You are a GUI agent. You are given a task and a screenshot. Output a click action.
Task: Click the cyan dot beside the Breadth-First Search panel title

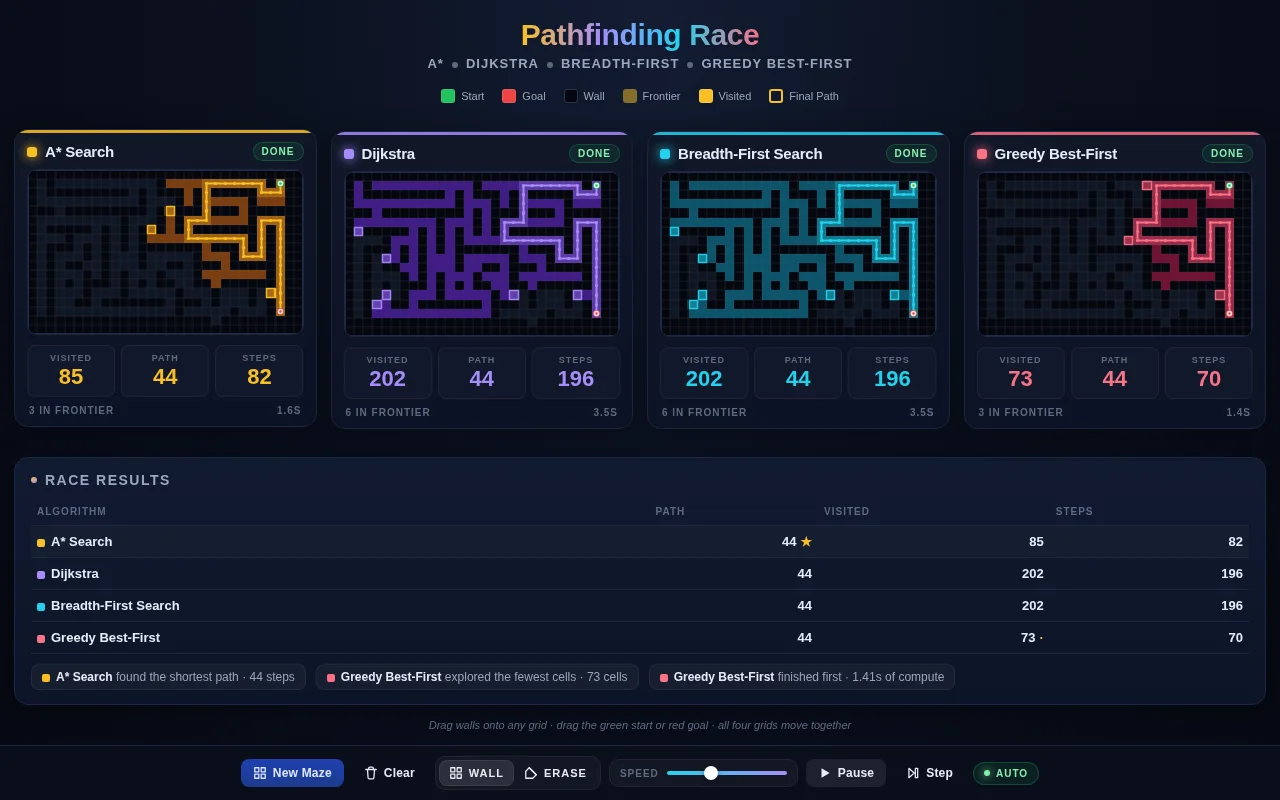pos(665,154)
